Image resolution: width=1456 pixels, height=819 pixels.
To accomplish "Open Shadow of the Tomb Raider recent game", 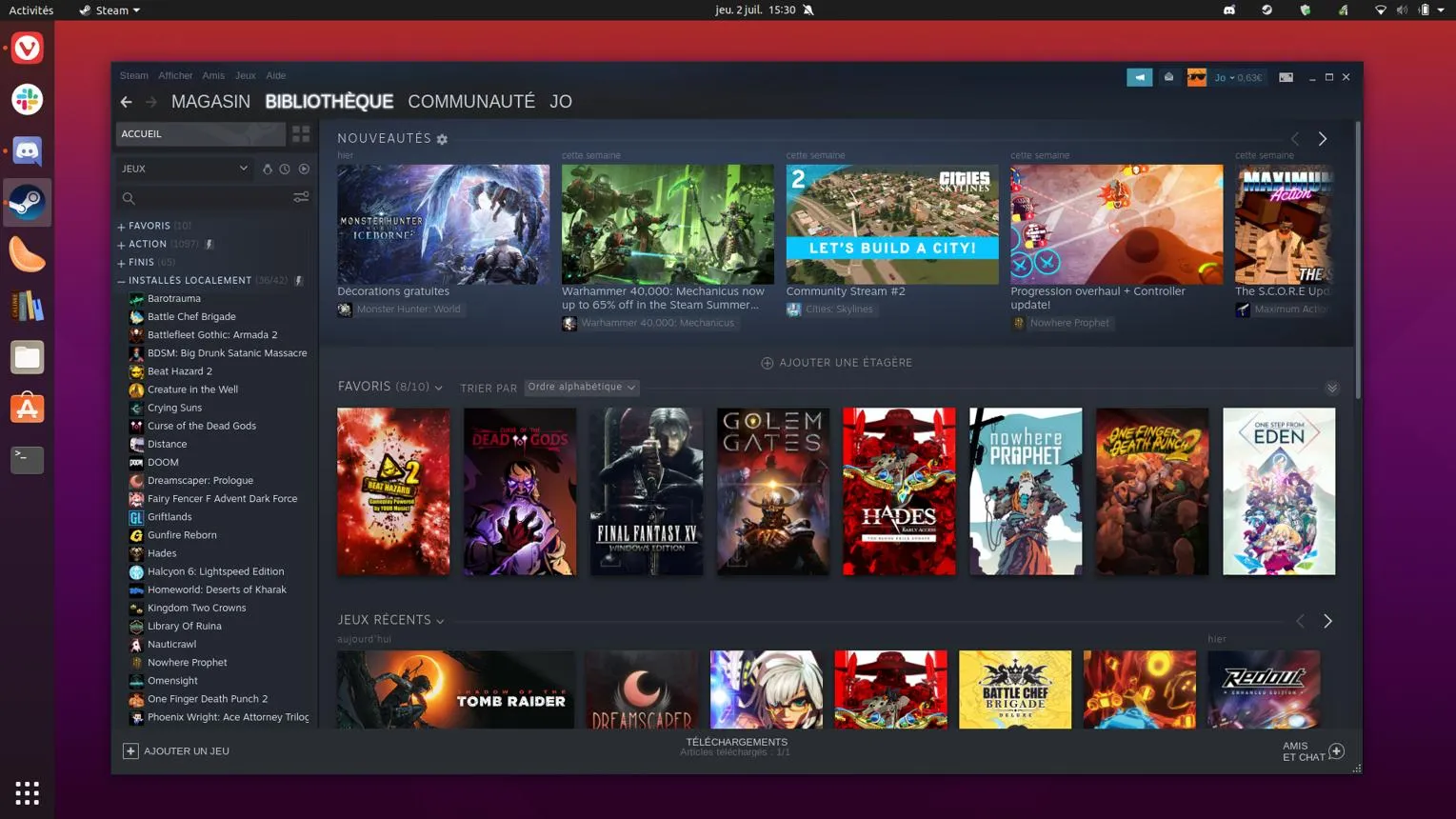I will pyautogui.click(x=456, y=689).
